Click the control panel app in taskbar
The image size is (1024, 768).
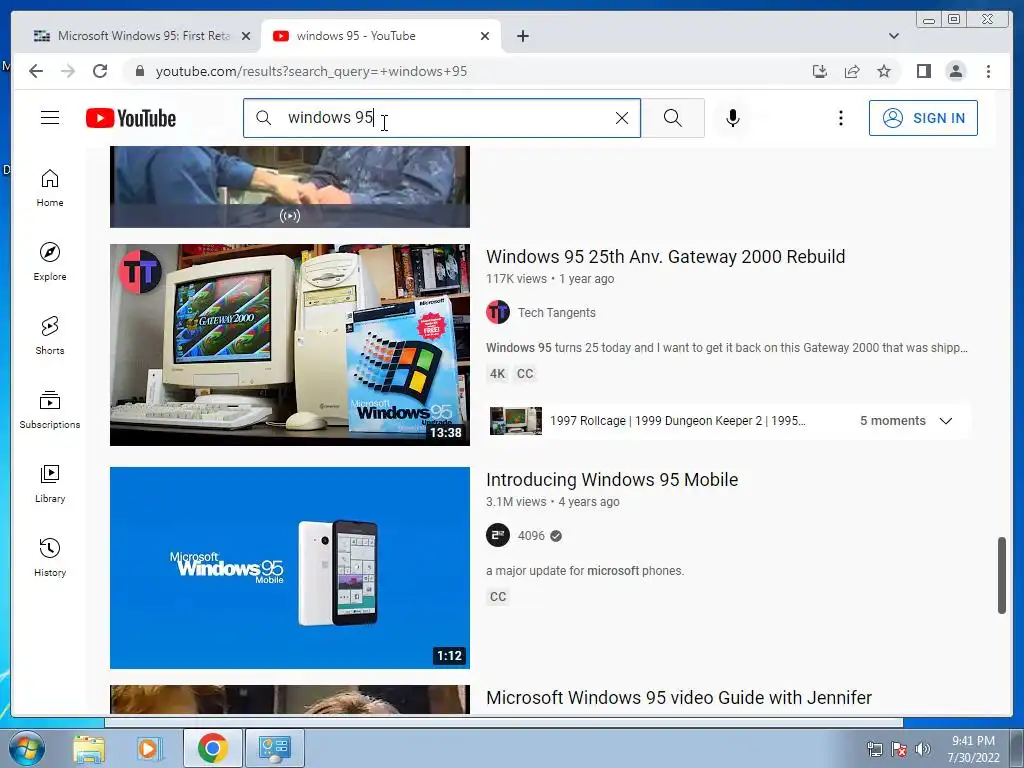[x=274, y=748]
